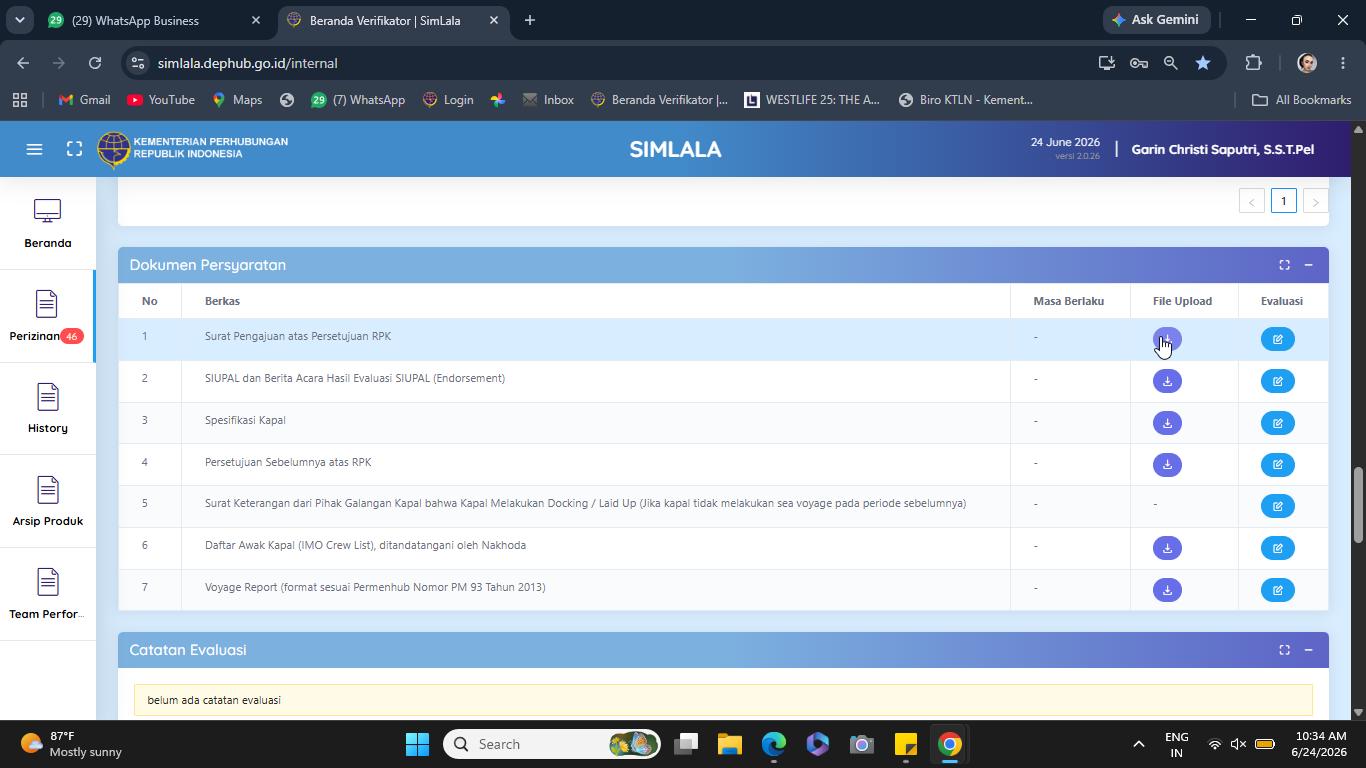This screenshot has width=1366, height=768.
Task: Open the hamburger sidebar menu
Action: (x=34, y=149)
